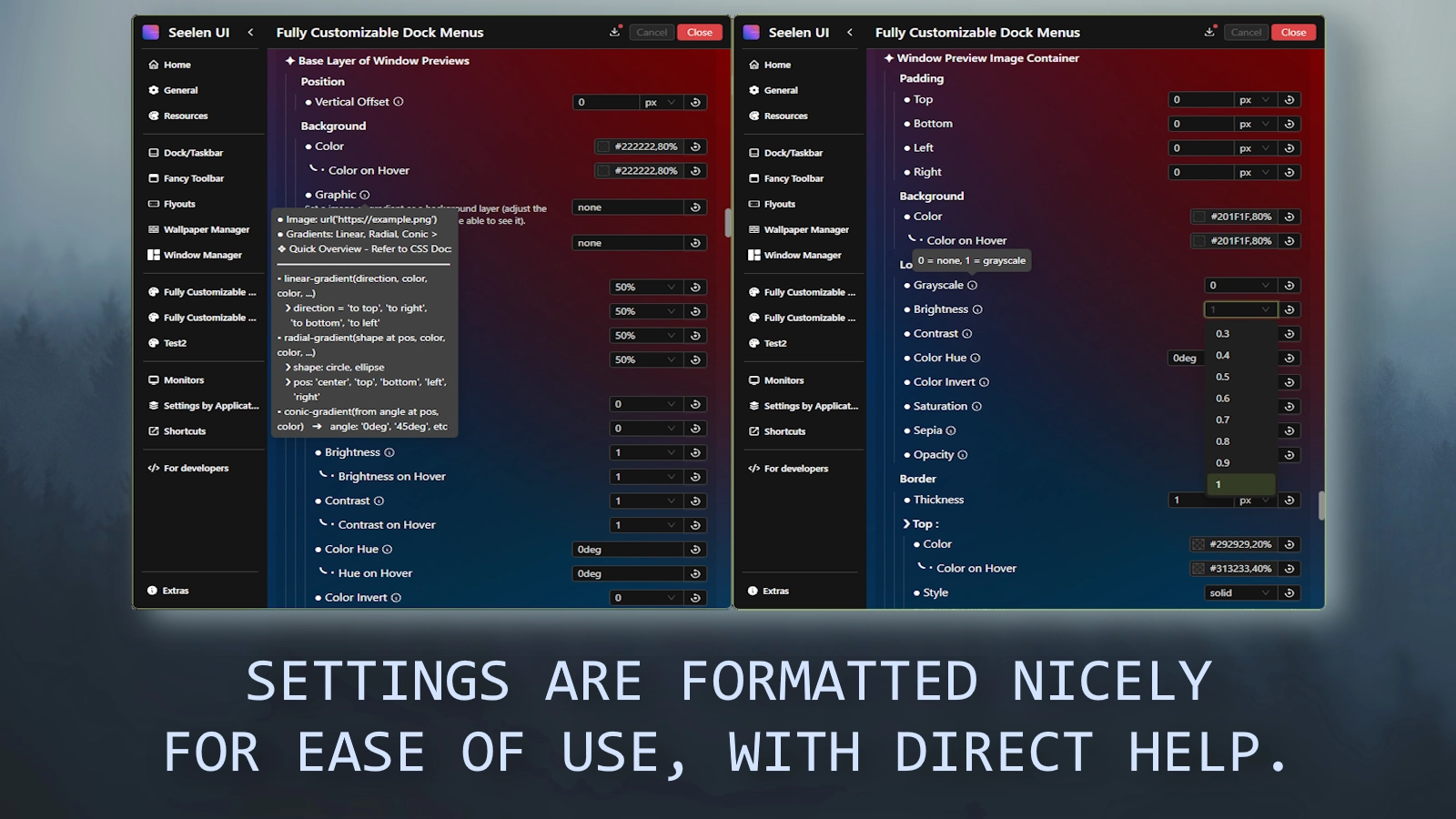Click the export icon next to Cancel
Screen dimensions: 1456x819
coord(614,31)
